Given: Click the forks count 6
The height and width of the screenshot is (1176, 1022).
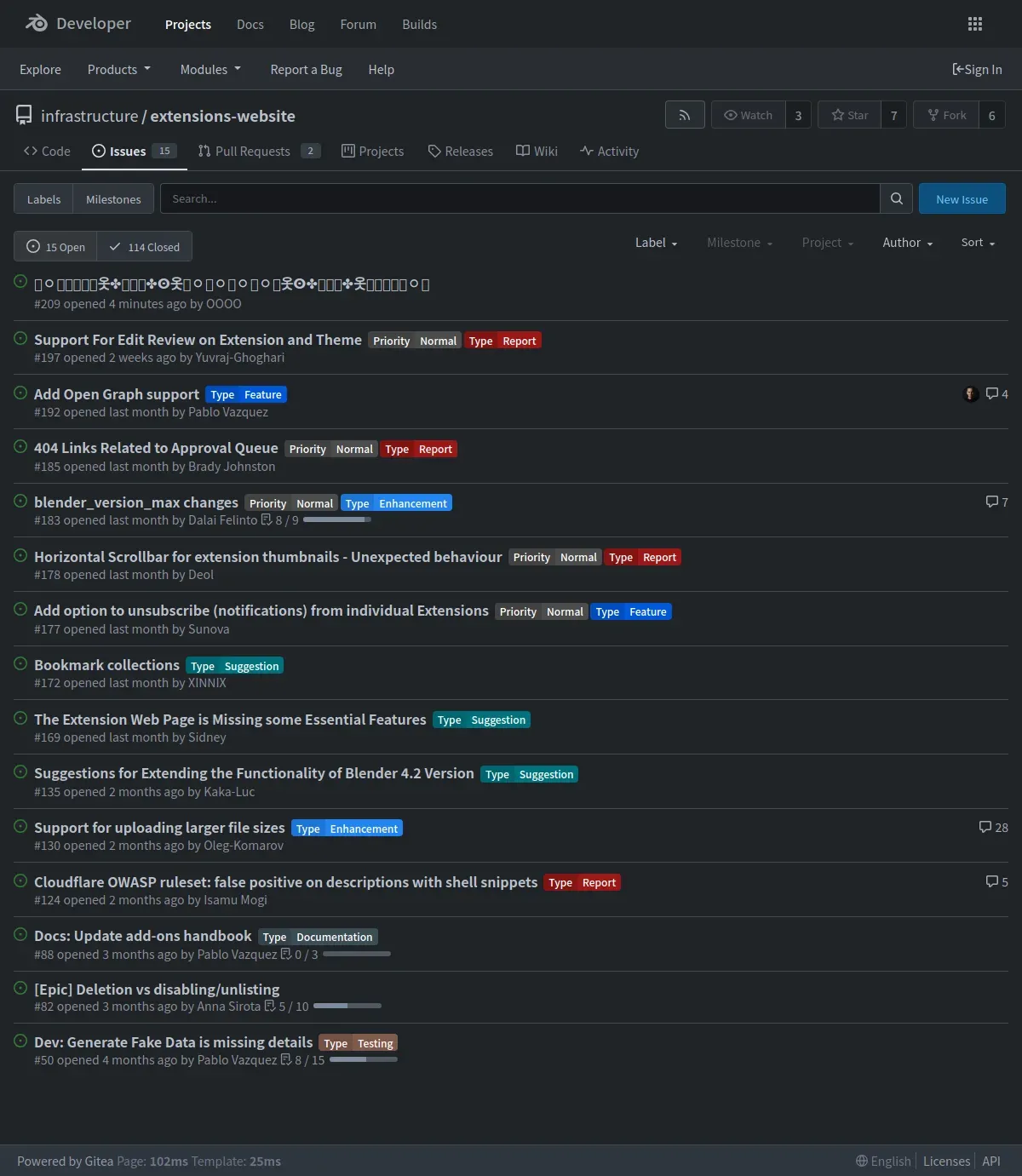Looking at the screenshot, I should tap(991, 115).
